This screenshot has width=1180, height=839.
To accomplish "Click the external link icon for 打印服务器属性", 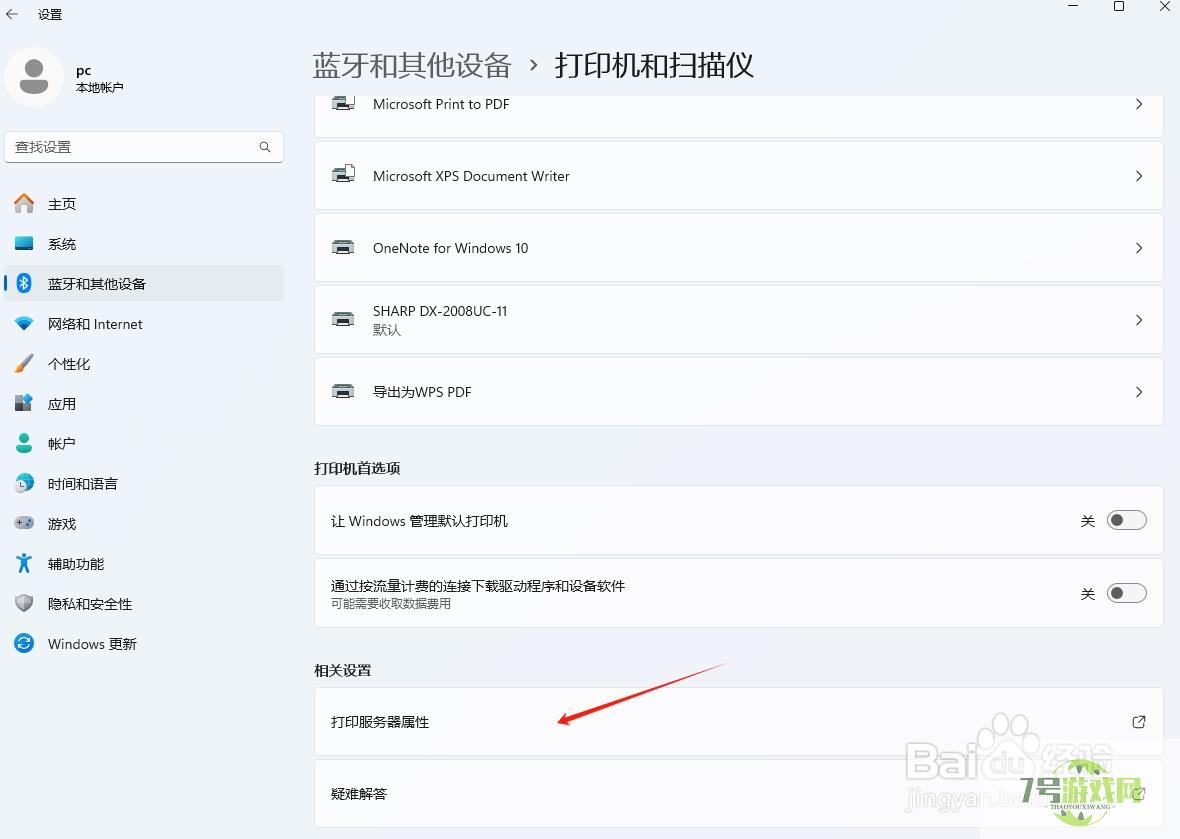I will pos(1139,722).
